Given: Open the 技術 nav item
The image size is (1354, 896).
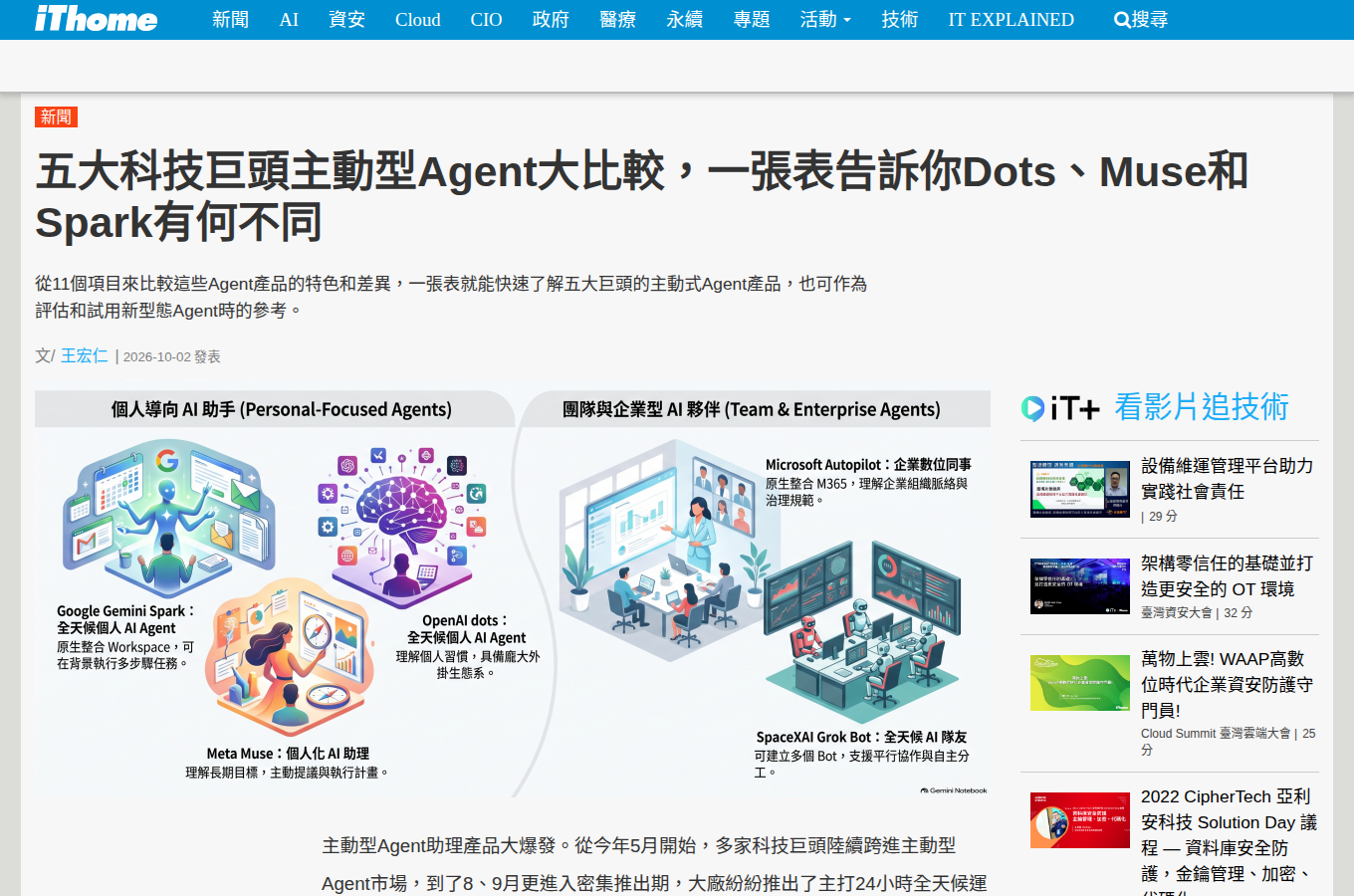Looking at the screenshot, I should coord(900,20).
